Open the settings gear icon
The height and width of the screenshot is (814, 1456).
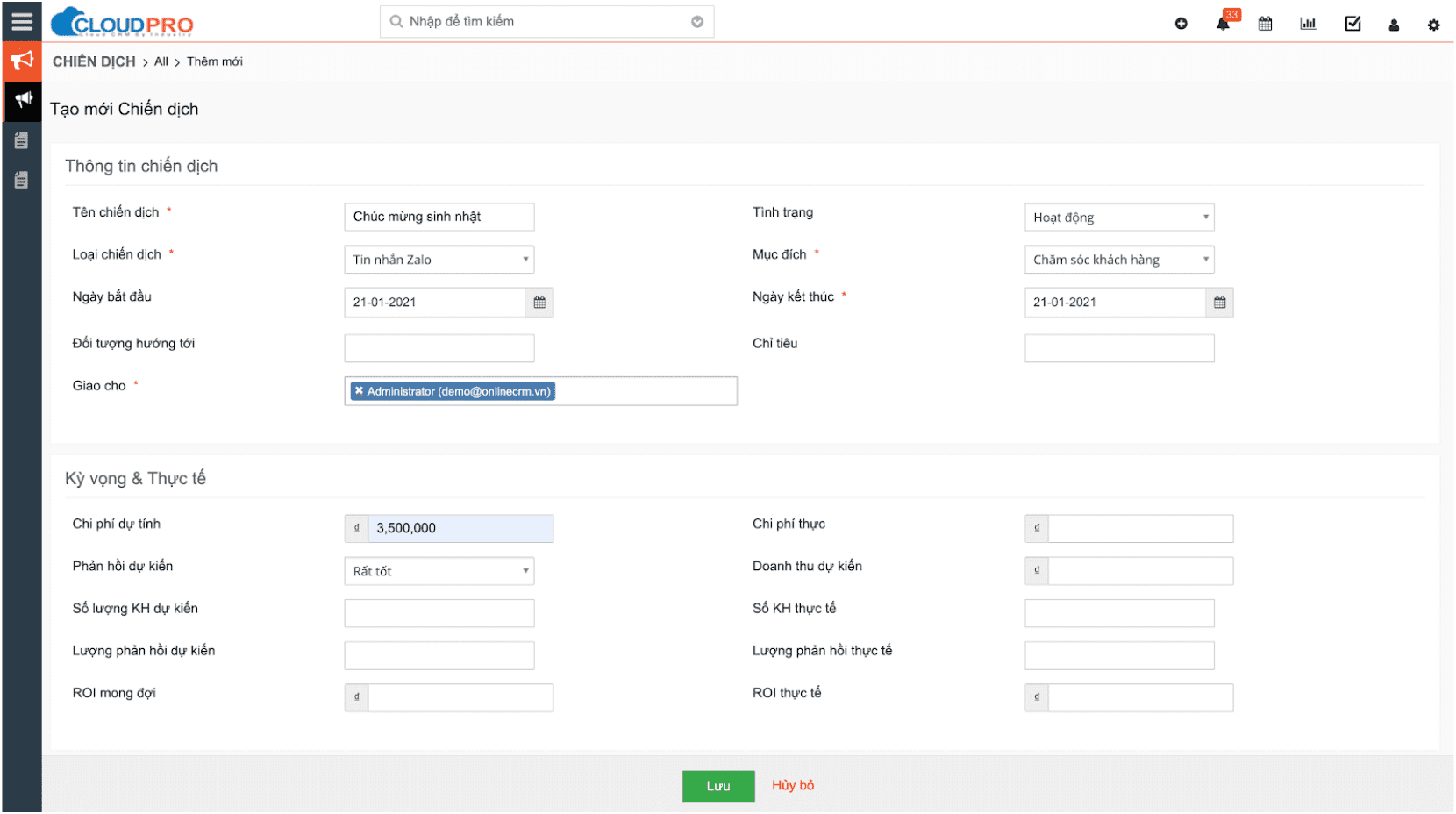[x=1433, y=25]
